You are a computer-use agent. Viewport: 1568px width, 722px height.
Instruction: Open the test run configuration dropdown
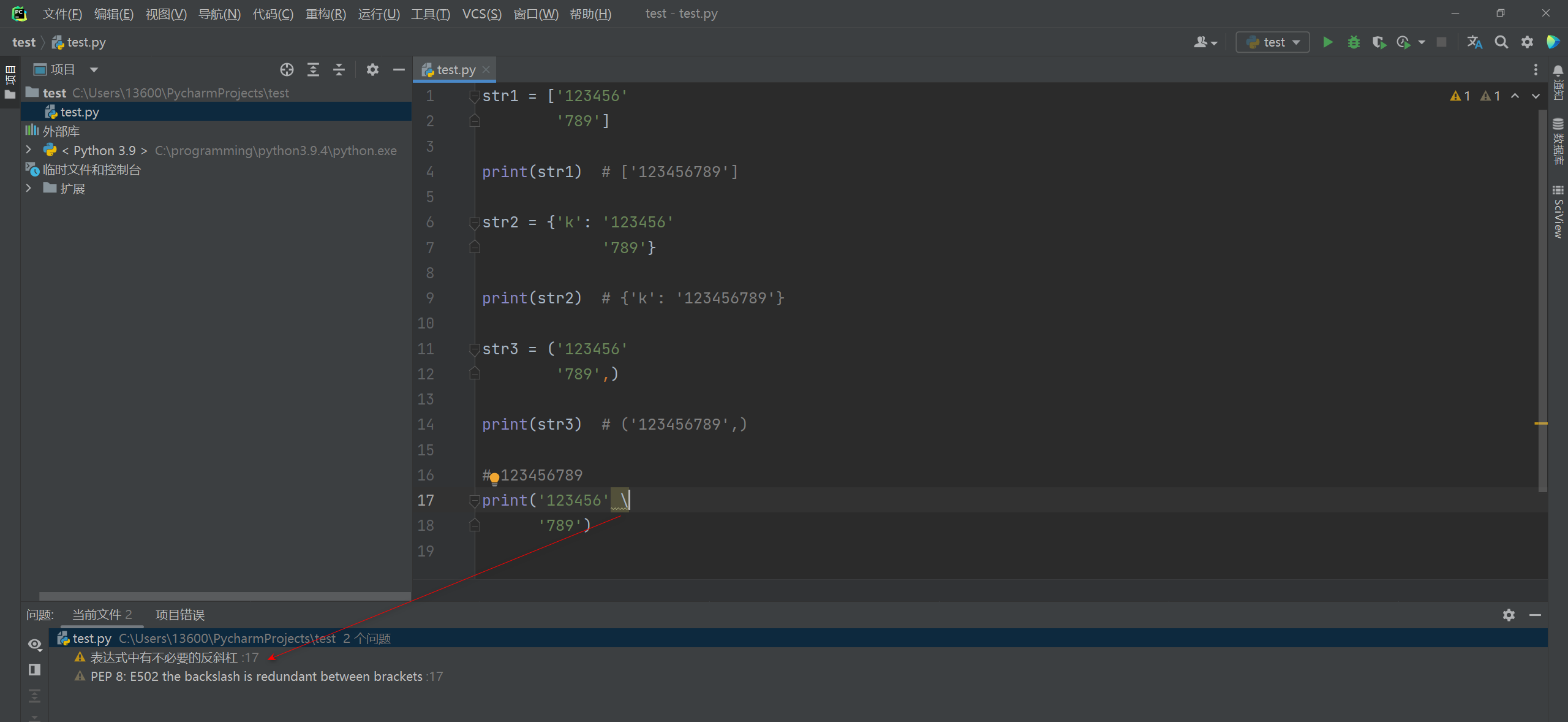[x=1273, y=42]
